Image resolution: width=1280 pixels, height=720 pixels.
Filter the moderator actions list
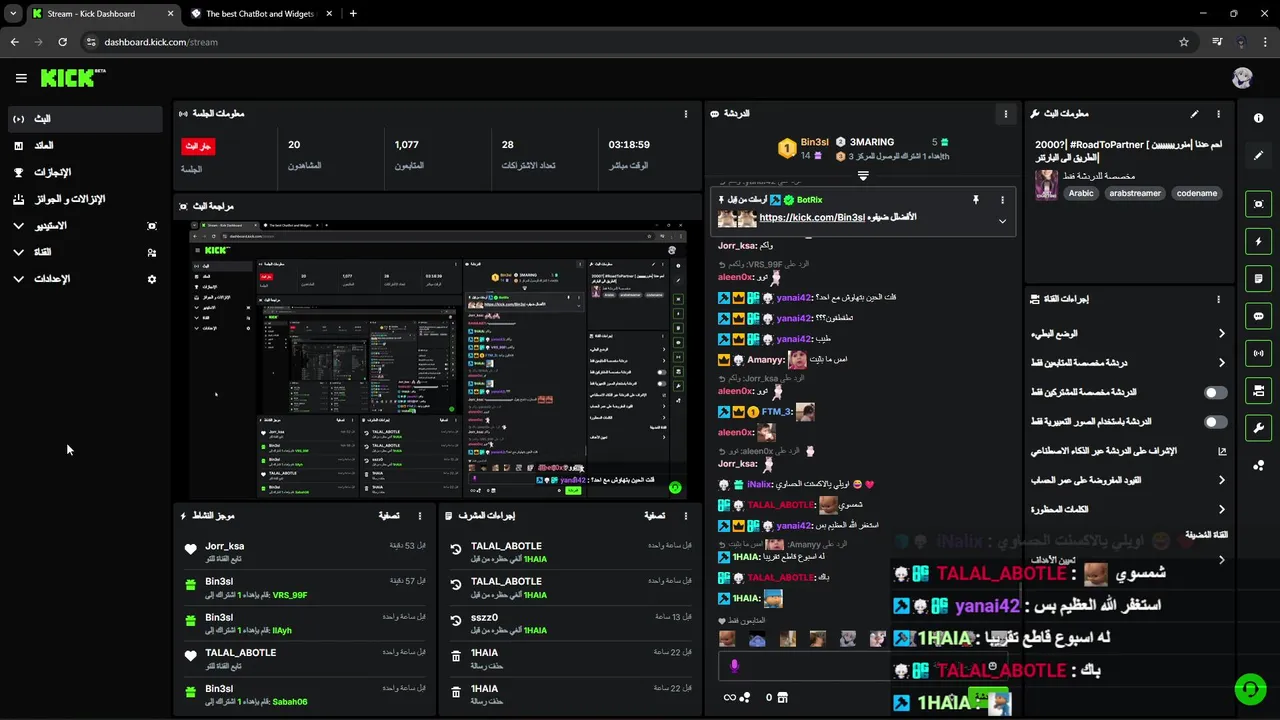click(654, 516)
